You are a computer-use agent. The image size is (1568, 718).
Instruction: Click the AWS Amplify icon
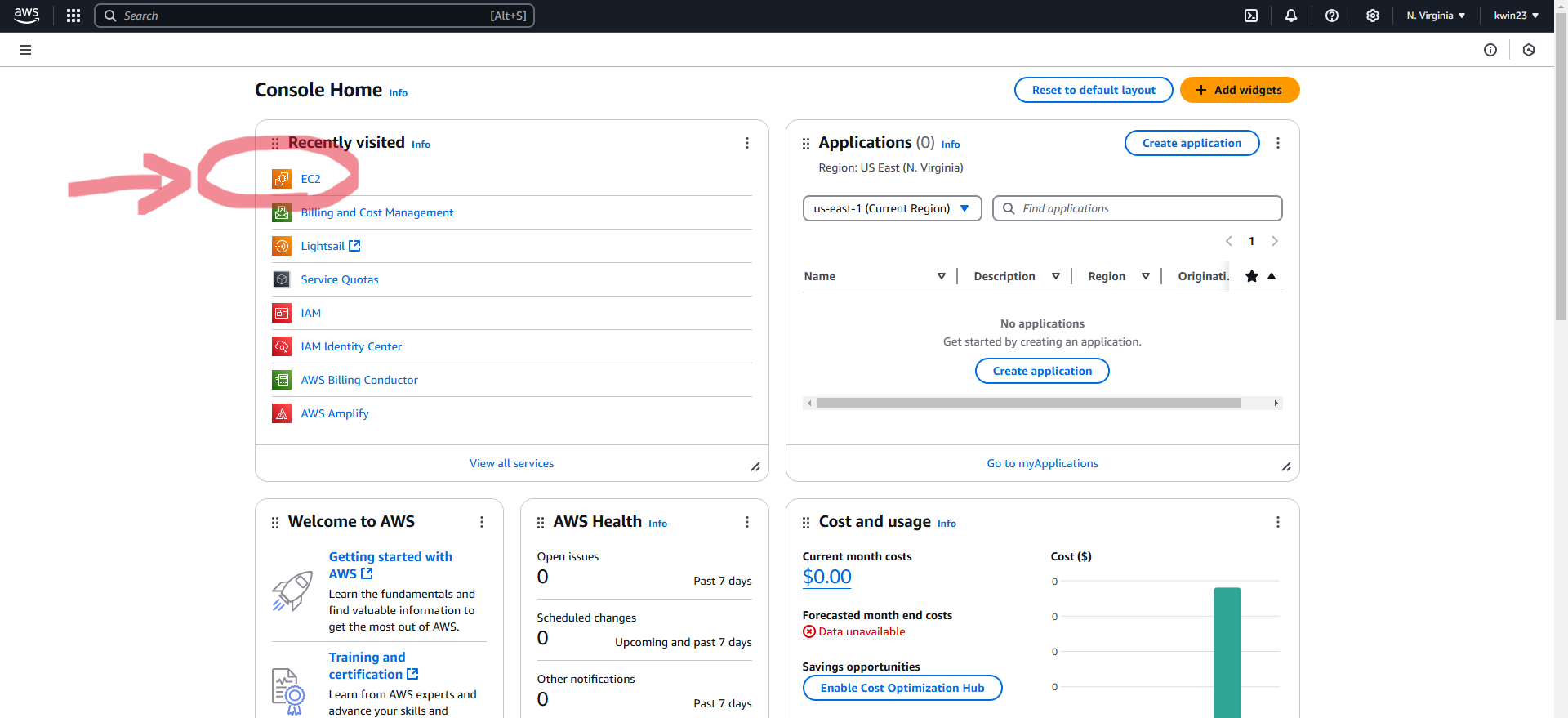pyautogui.click(x=282, y=413)
